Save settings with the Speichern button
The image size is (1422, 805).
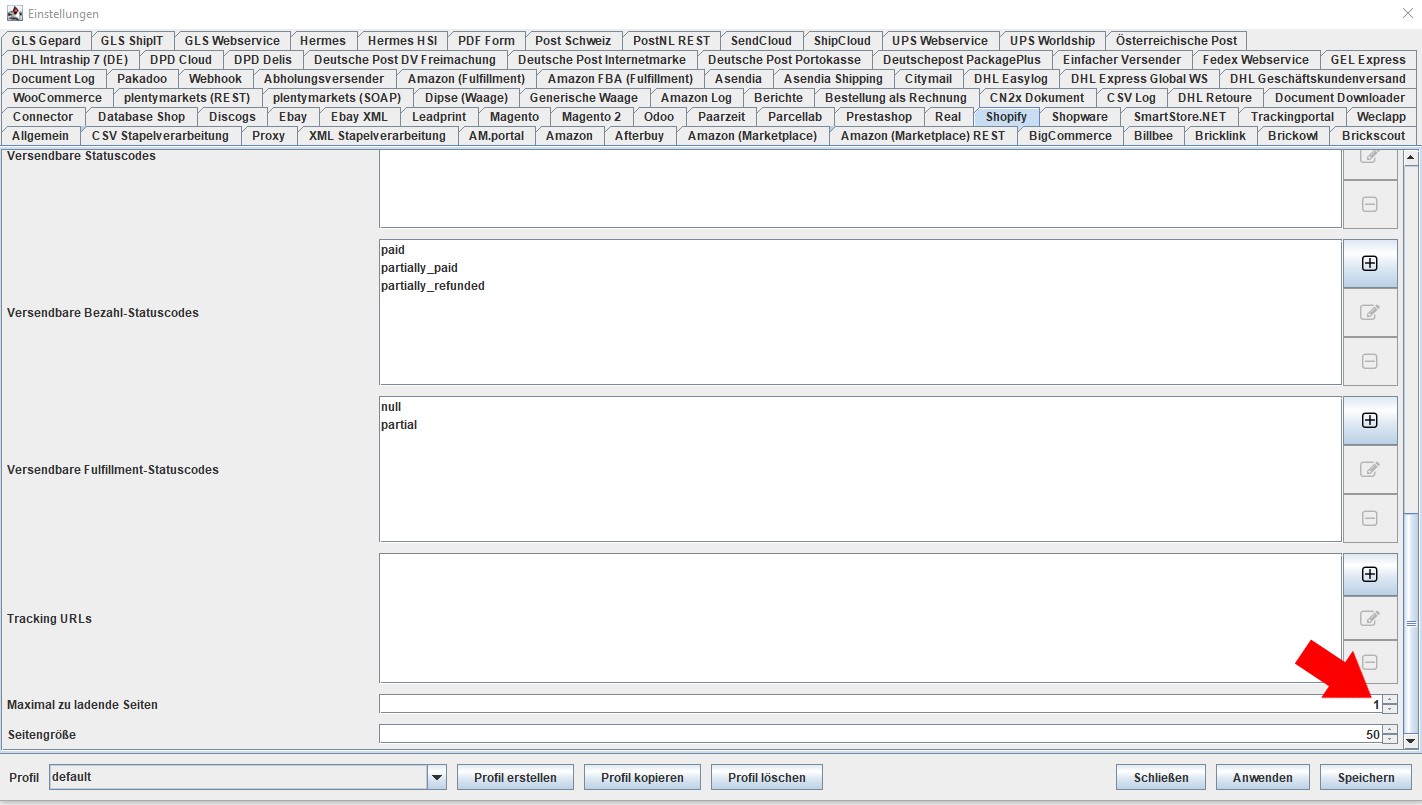click(1366, 777)
